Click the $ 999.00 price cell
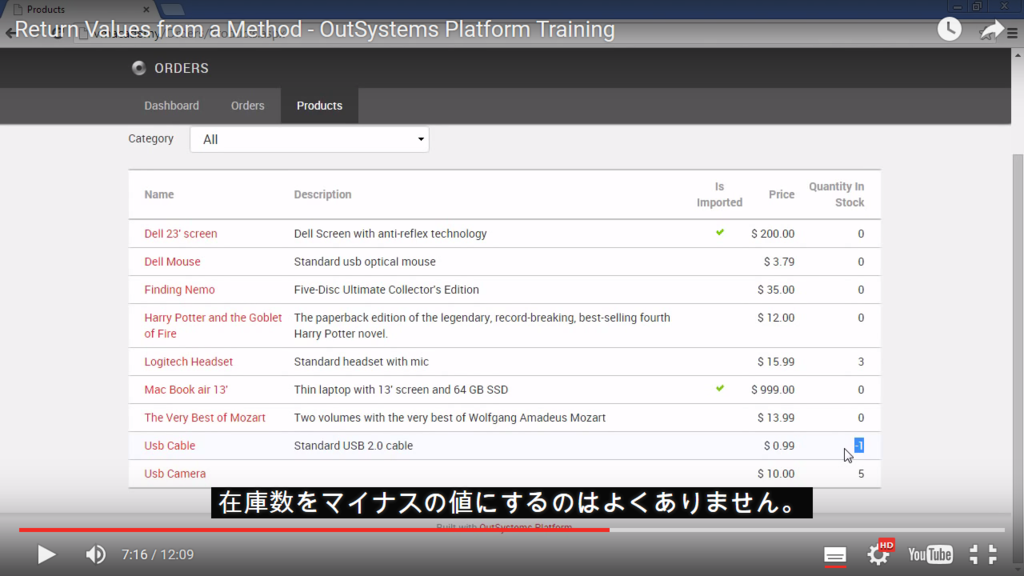Screen dimensions: 1024x576 click(x=773, y=390)
